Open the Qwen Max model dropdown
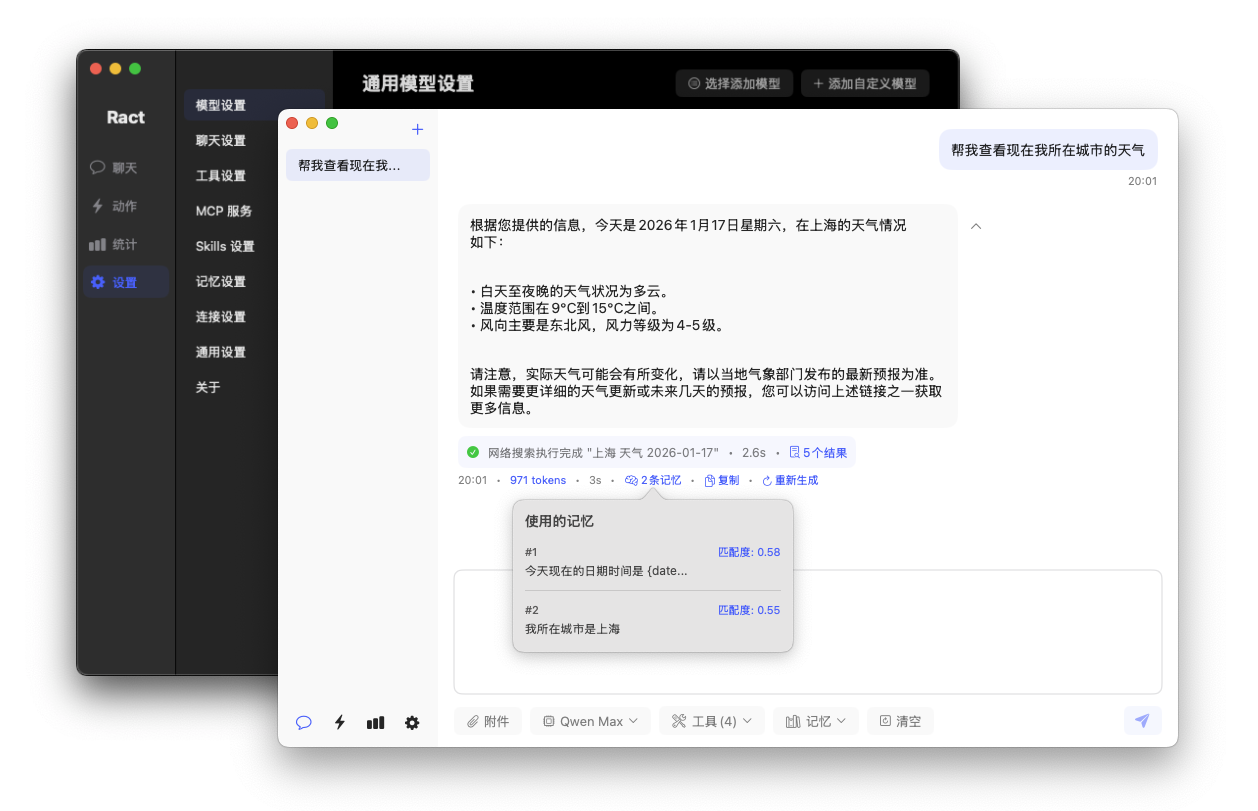This screenshot has height=811, width=1258. click(590, 721)
